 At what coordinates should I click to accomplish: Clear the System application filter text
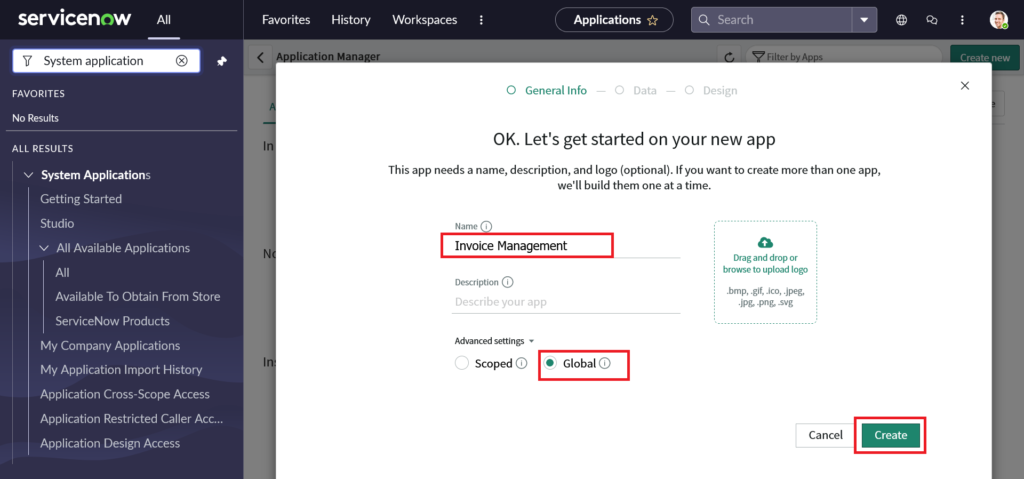pos(182,61)
